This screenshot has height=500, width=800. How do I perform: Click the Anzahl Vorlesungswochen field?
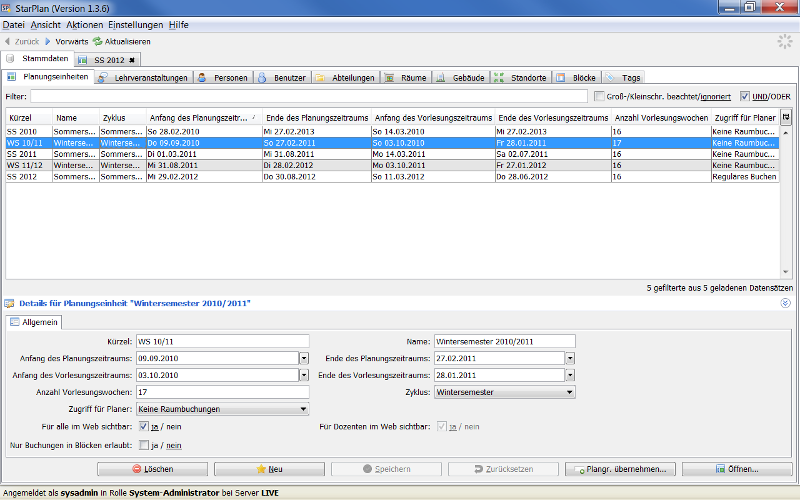(x=223, y=392)
